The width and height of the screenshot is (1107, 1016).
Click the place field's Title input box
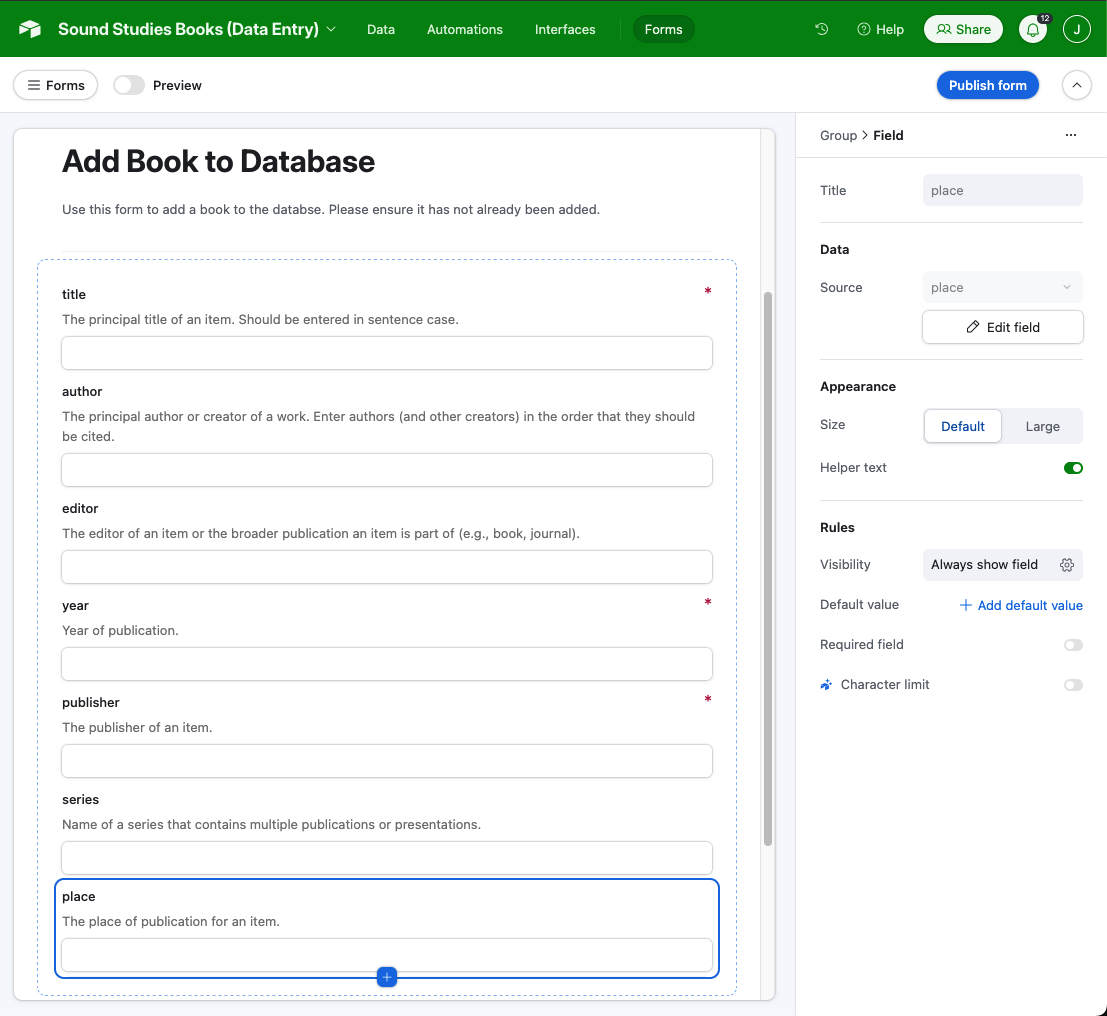coord(1002,190)
